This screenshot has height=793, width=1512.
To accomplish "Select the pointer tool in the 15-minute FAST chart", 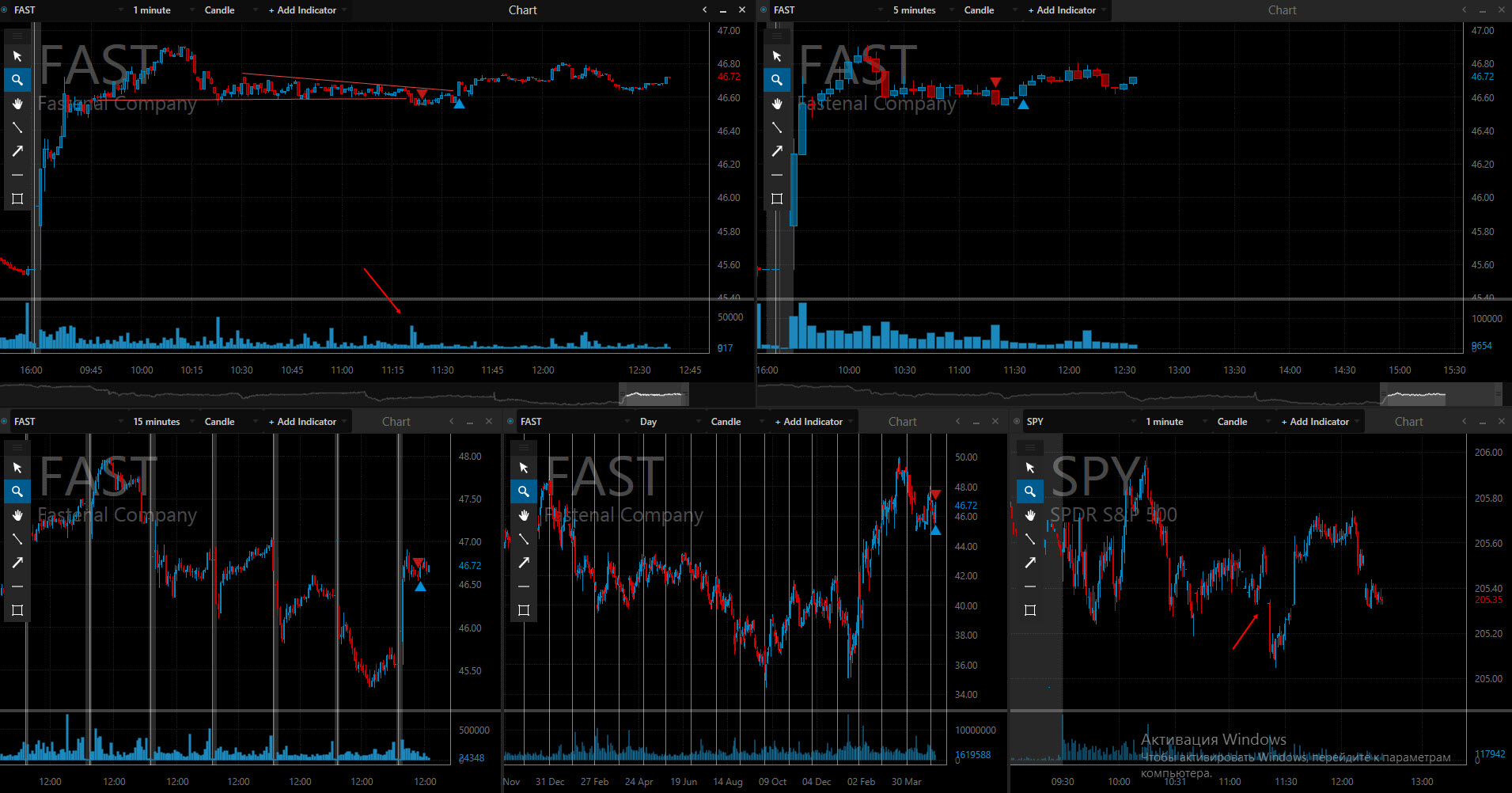I will (x=17, y=468).
